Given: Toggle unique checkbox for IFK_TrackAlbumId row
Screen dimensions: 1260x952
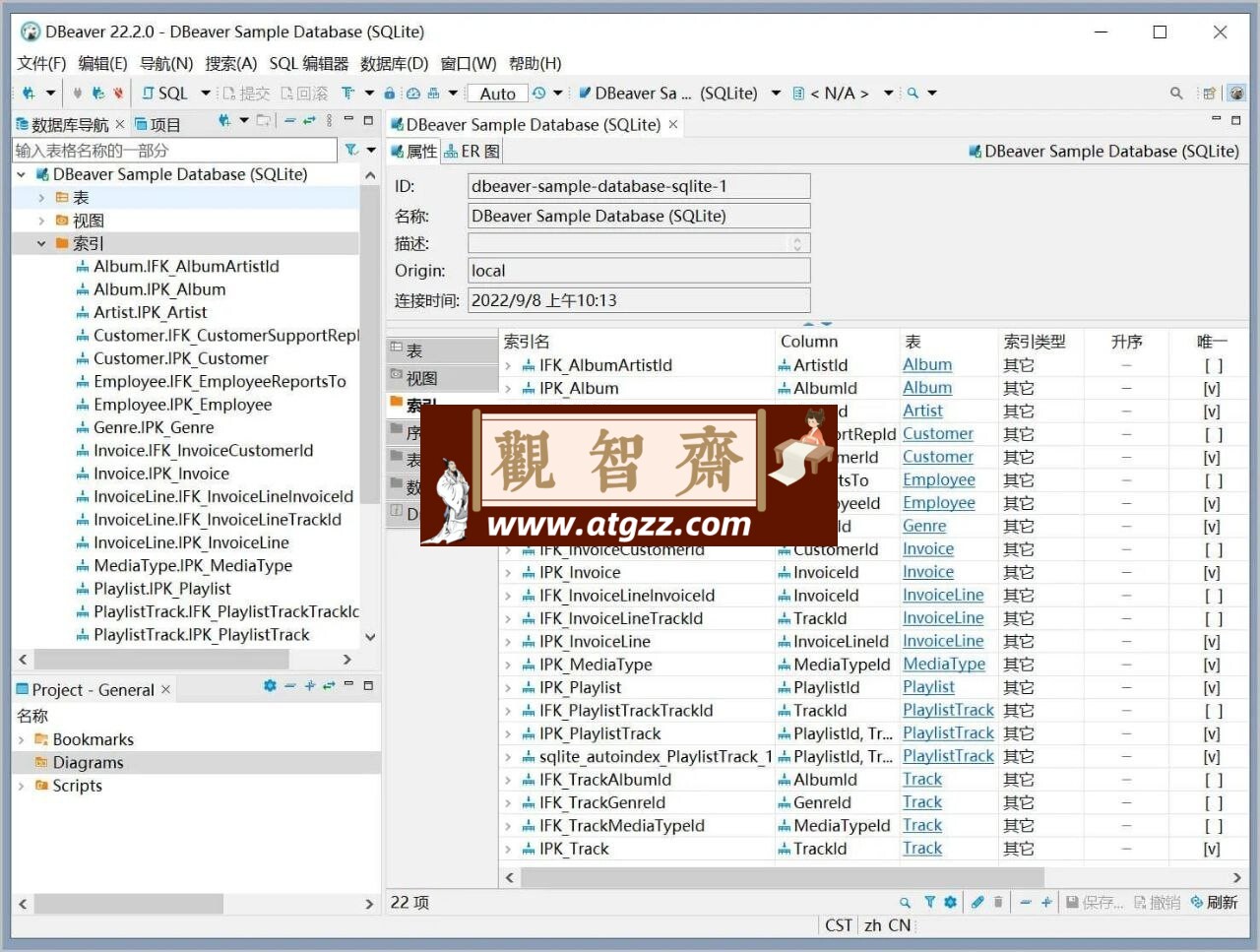Looking at the screenshot, I should [x=1213, y=780].
